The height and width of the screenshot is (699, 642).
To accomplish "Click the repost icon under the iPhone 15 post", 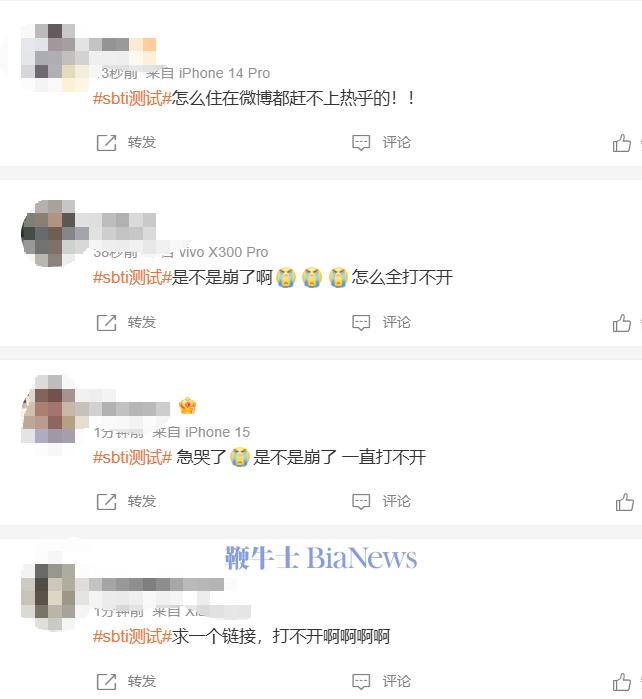I will pyautogui.click(x=107, y=502).
